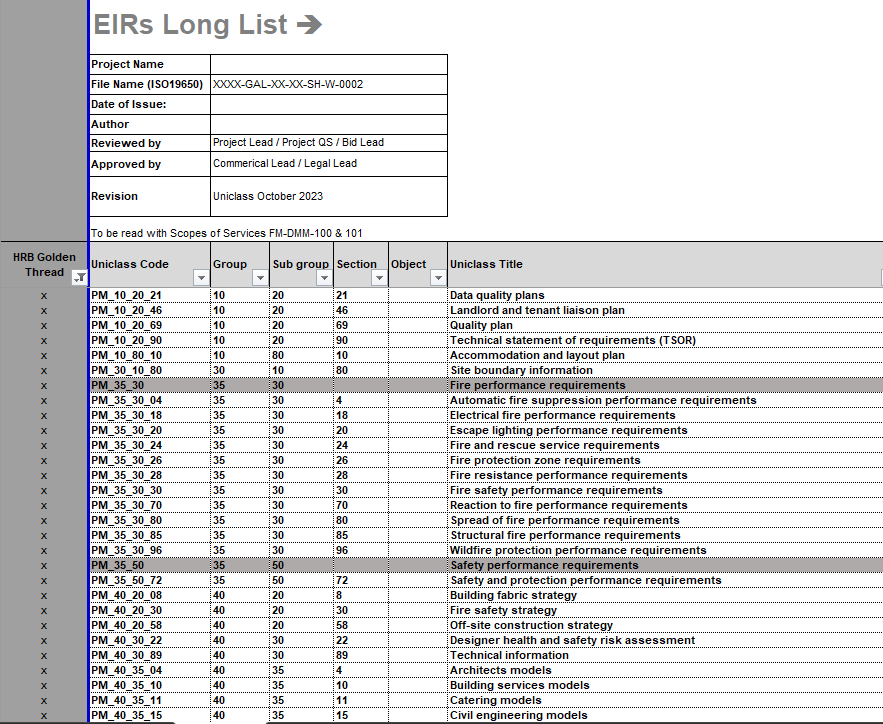This screenshot has width=883, height=724.
Task: Select 'Reaction to fire performance requirements' cell
Action: tap(665, 506)
